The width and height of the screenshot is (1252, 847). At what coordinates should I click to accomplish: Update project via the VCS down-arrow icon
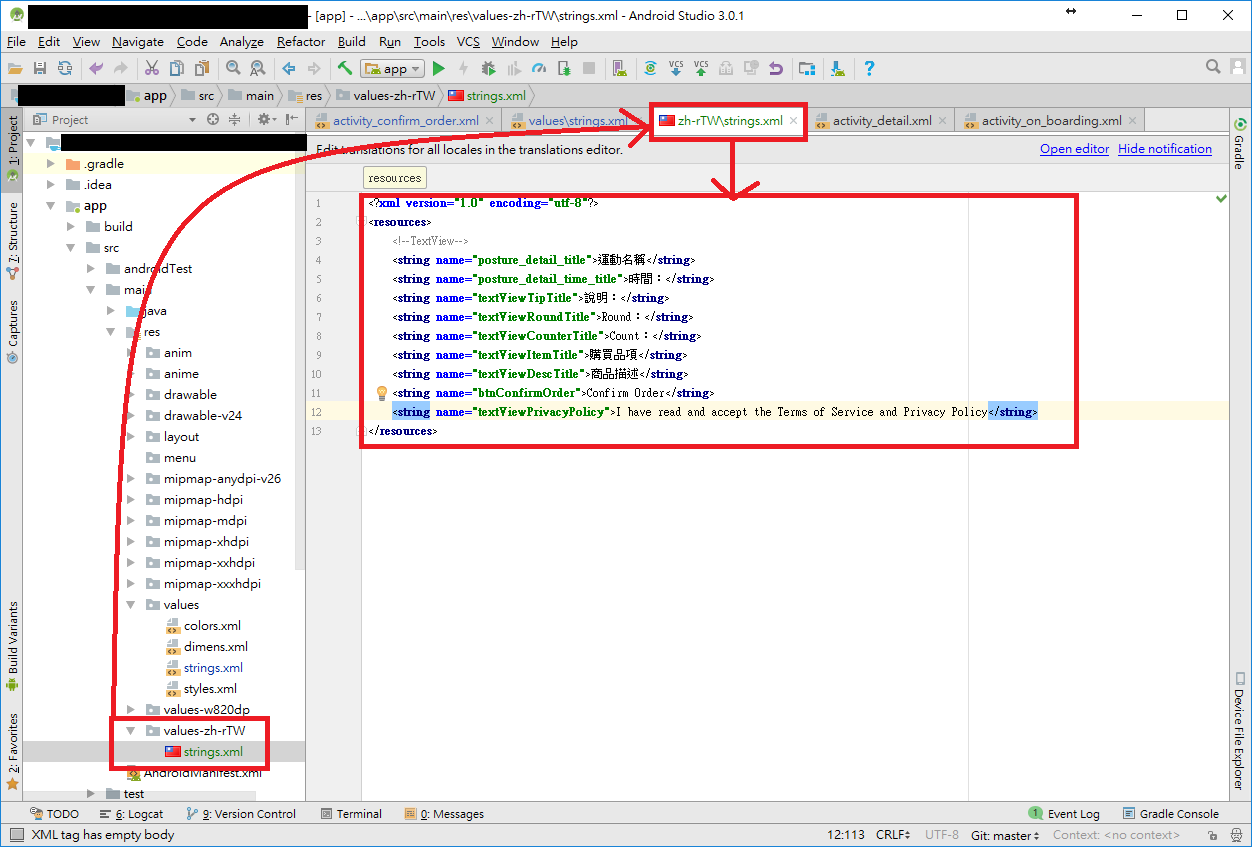675,68
